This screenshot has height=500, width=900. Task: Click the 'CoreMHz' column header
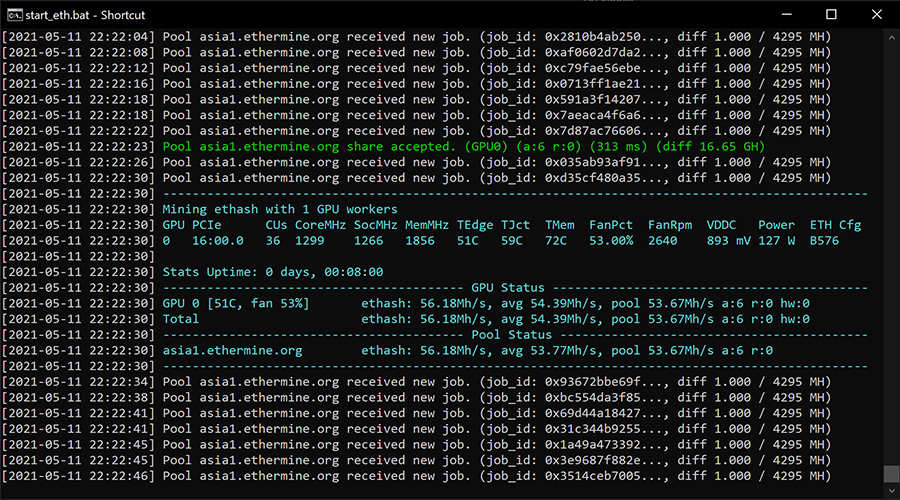click(x=320, y=225)
